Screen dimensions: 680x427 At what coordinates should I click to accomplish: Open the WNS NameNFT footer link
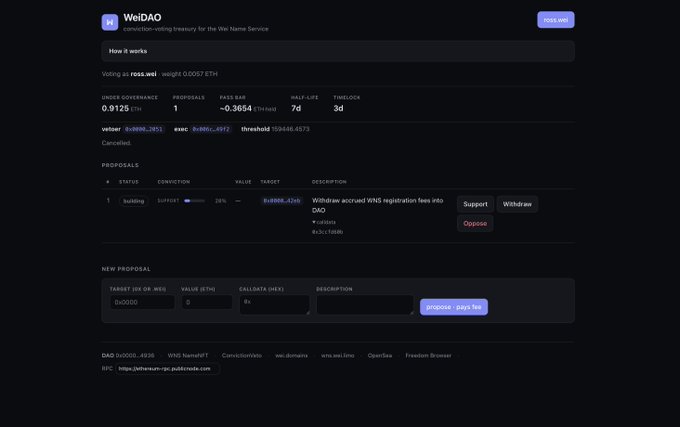pos(188,355)
